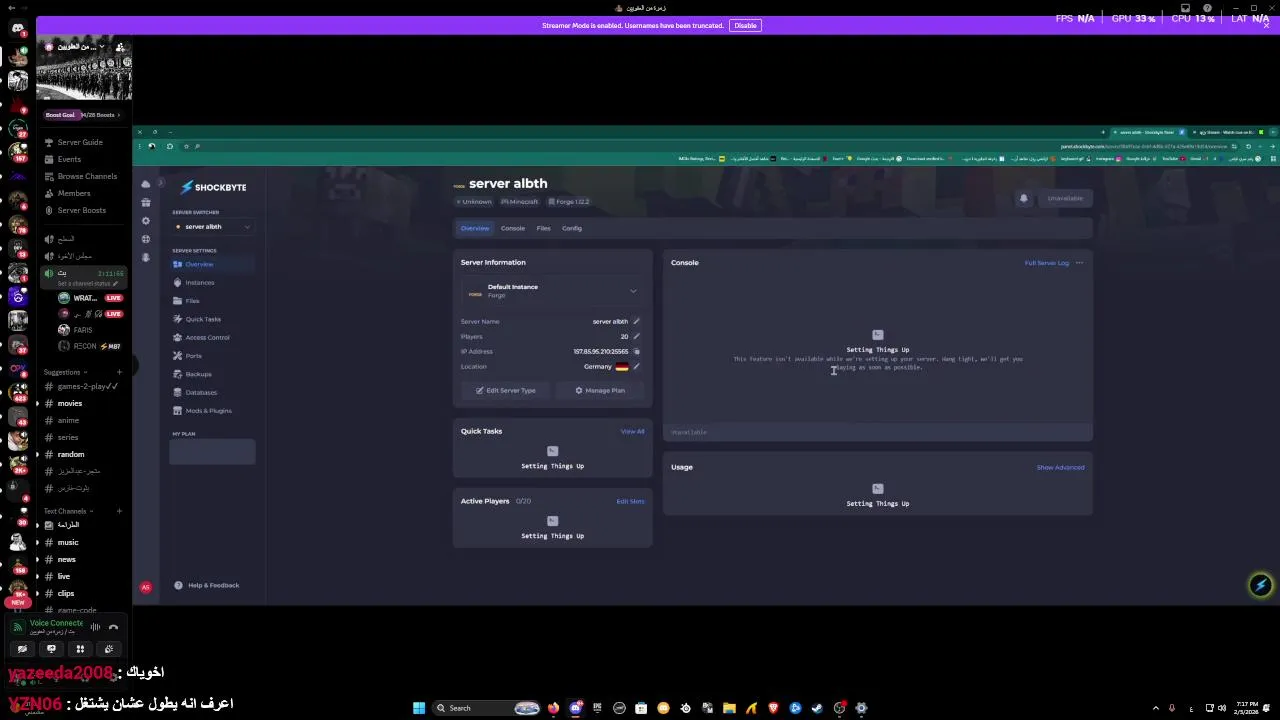Open the AS user avatar
Screen dimensions: 1280x720
click(146, 587)
